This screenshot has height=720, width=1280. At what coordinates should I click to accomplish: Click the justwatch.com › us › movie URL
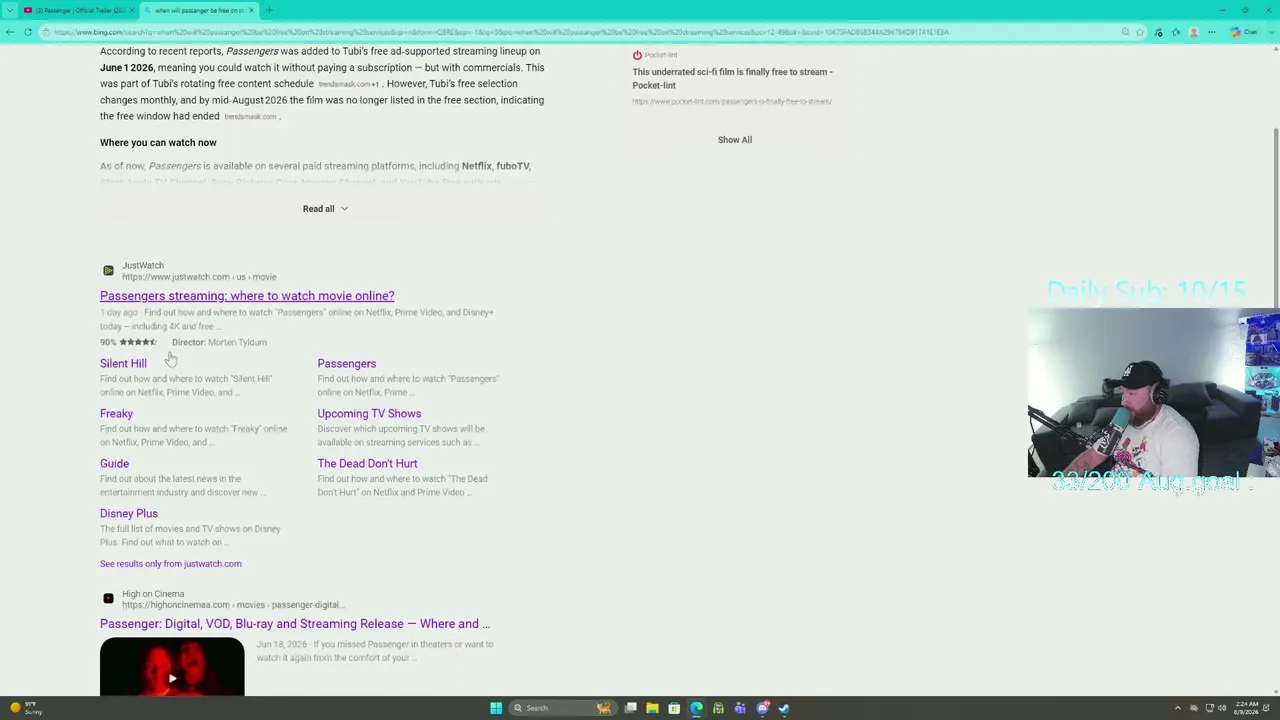(199, 277)
